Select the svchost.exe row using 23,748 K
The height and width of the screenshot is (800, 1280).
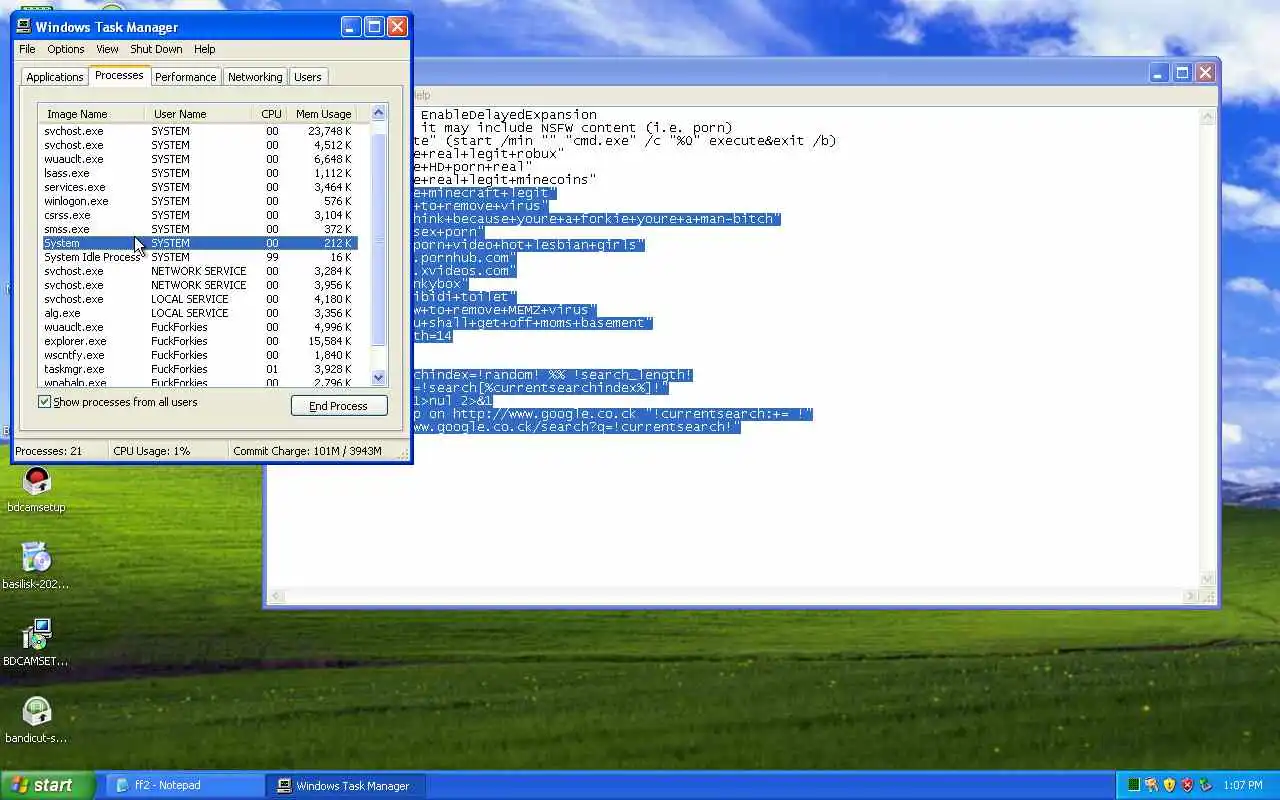[198, 131]
